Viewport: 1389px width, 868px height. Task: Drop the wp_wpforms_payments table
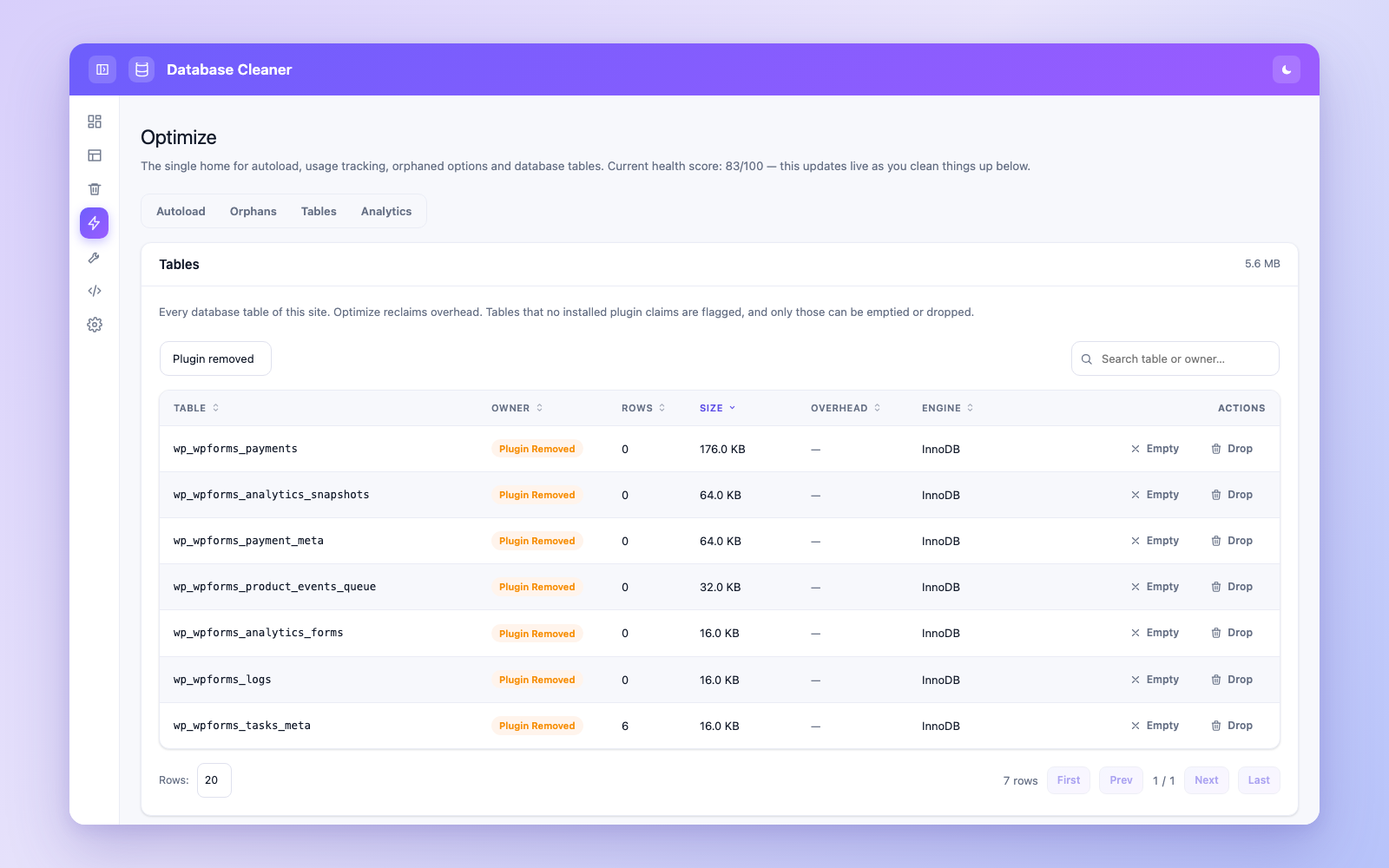[x=1232, y=449]
